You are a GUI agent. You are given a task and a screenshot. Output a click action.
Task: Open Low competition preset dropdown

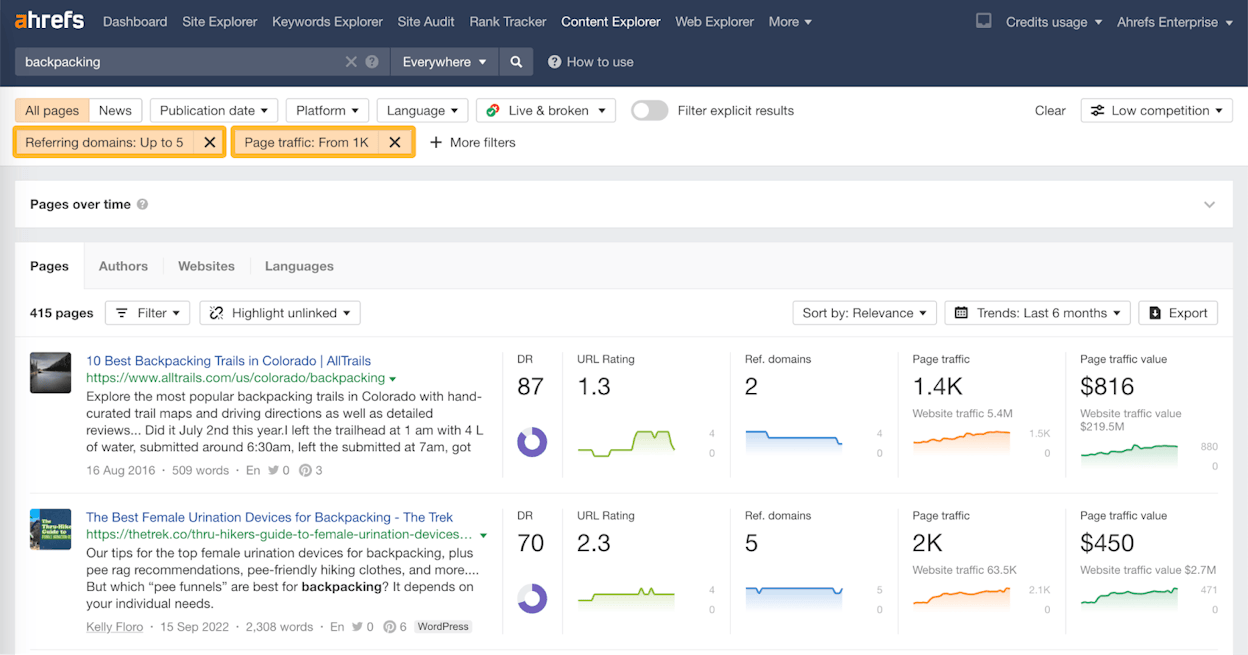click(x=1156, y=111)
